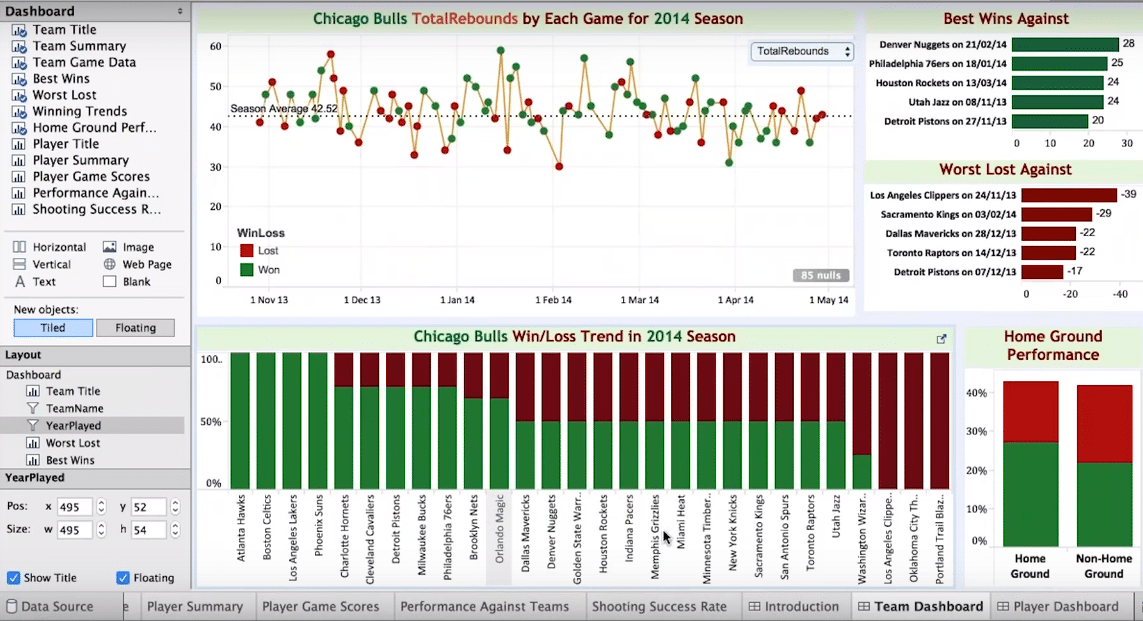Click the Winning Trends sheet icon
The height and width of the screenshot is (621, 1143).
[x=20, y=112]
